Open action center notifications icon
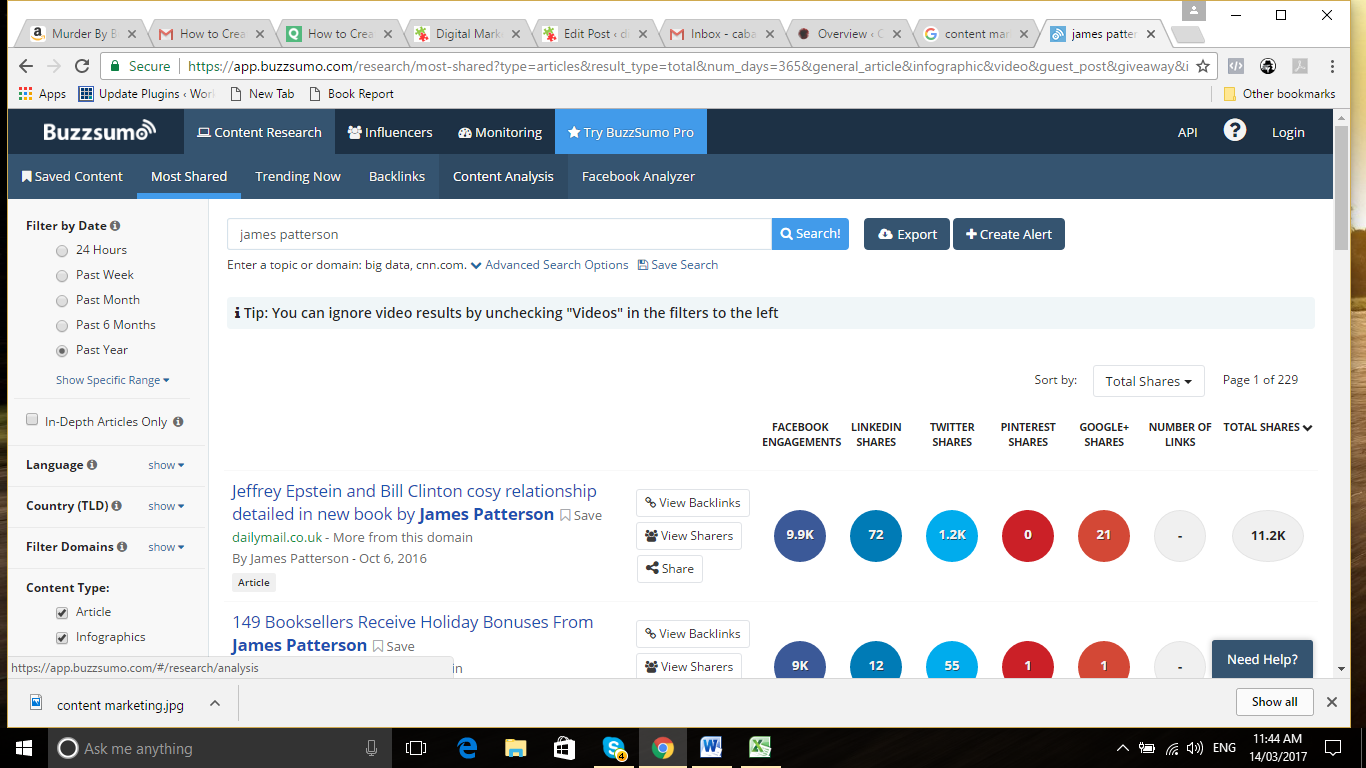 point(1332,748)
